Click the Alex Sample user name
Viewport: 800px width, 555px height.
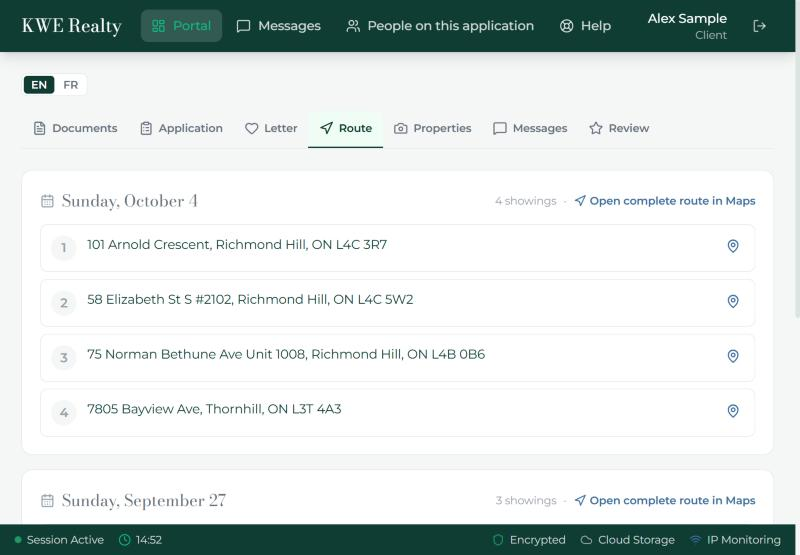687,18
